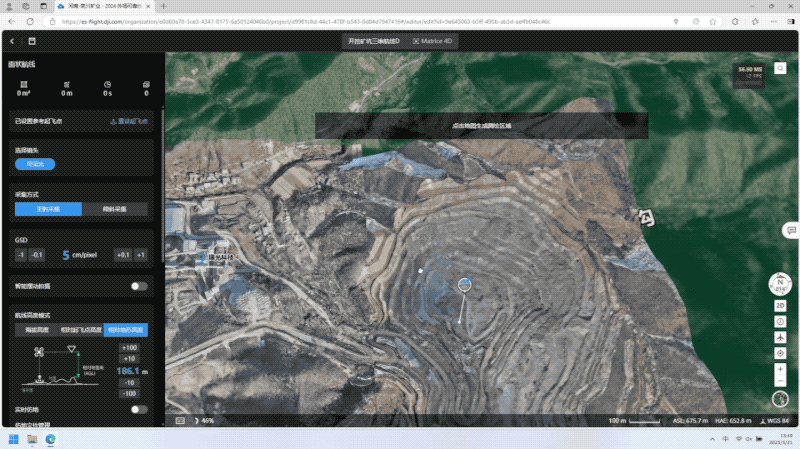
Task: Raise route altitude by 10
Action: (x=129, y=359)
